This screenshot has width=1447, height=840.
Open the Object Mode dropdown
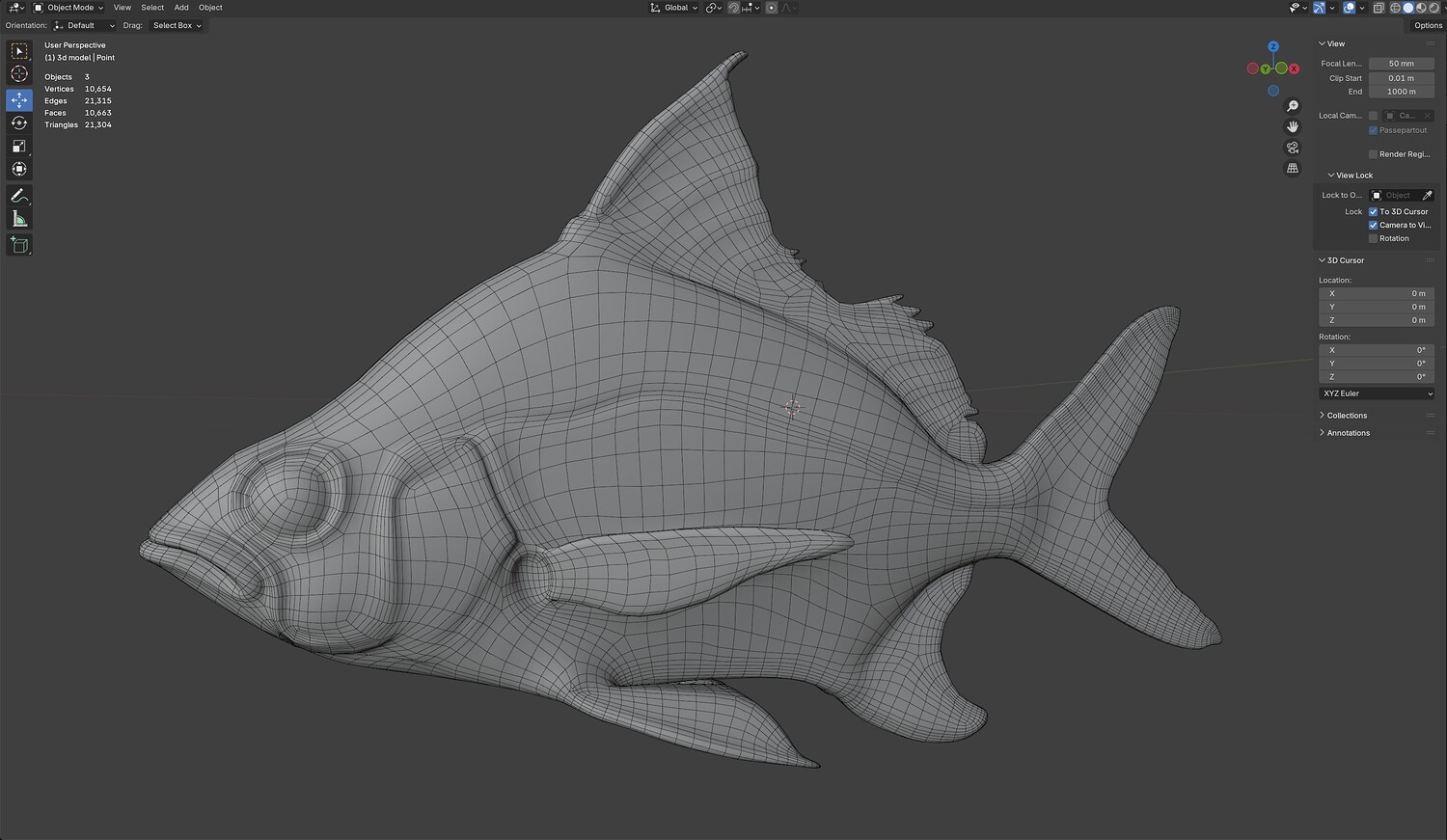coord(68,8)
